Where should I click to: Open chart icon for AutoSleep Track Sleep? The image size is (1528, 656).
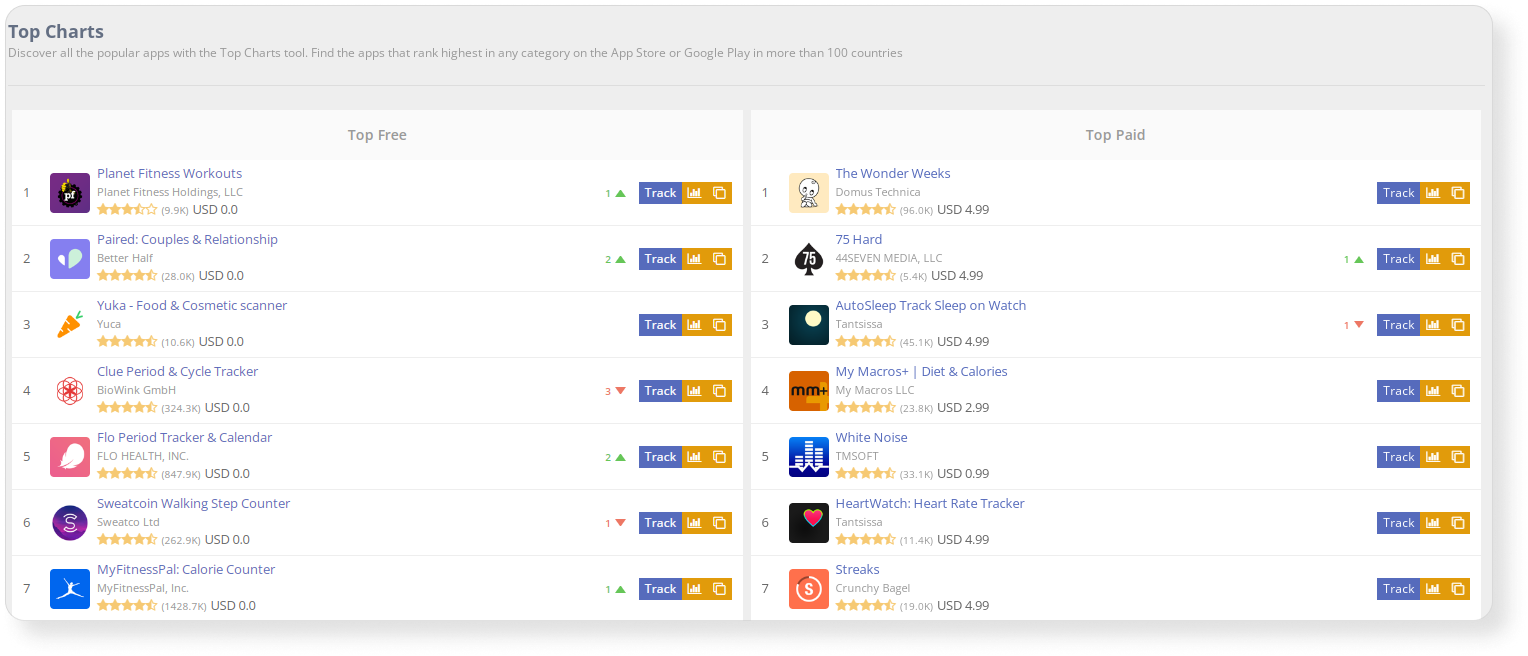pyautogui.click(x=1432, y=325)
